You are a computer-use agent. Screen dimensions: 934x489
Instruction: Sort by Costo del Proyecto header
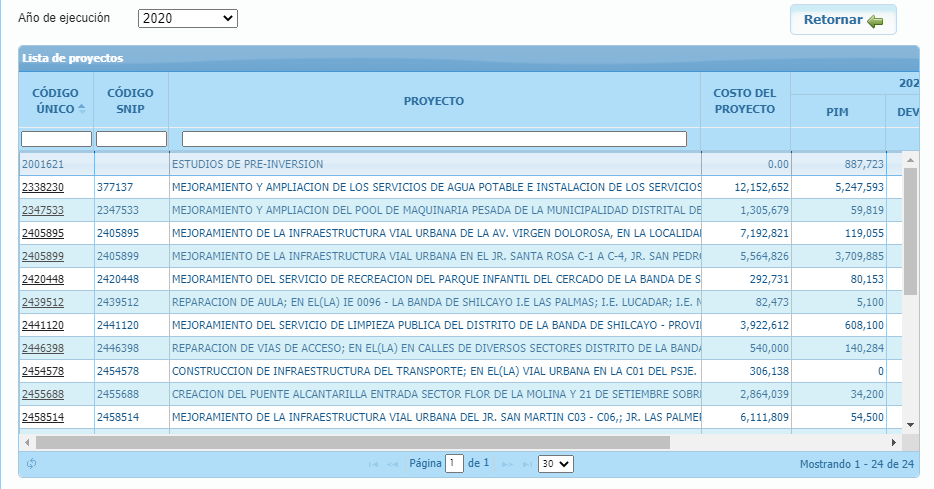tap(745, 101)
